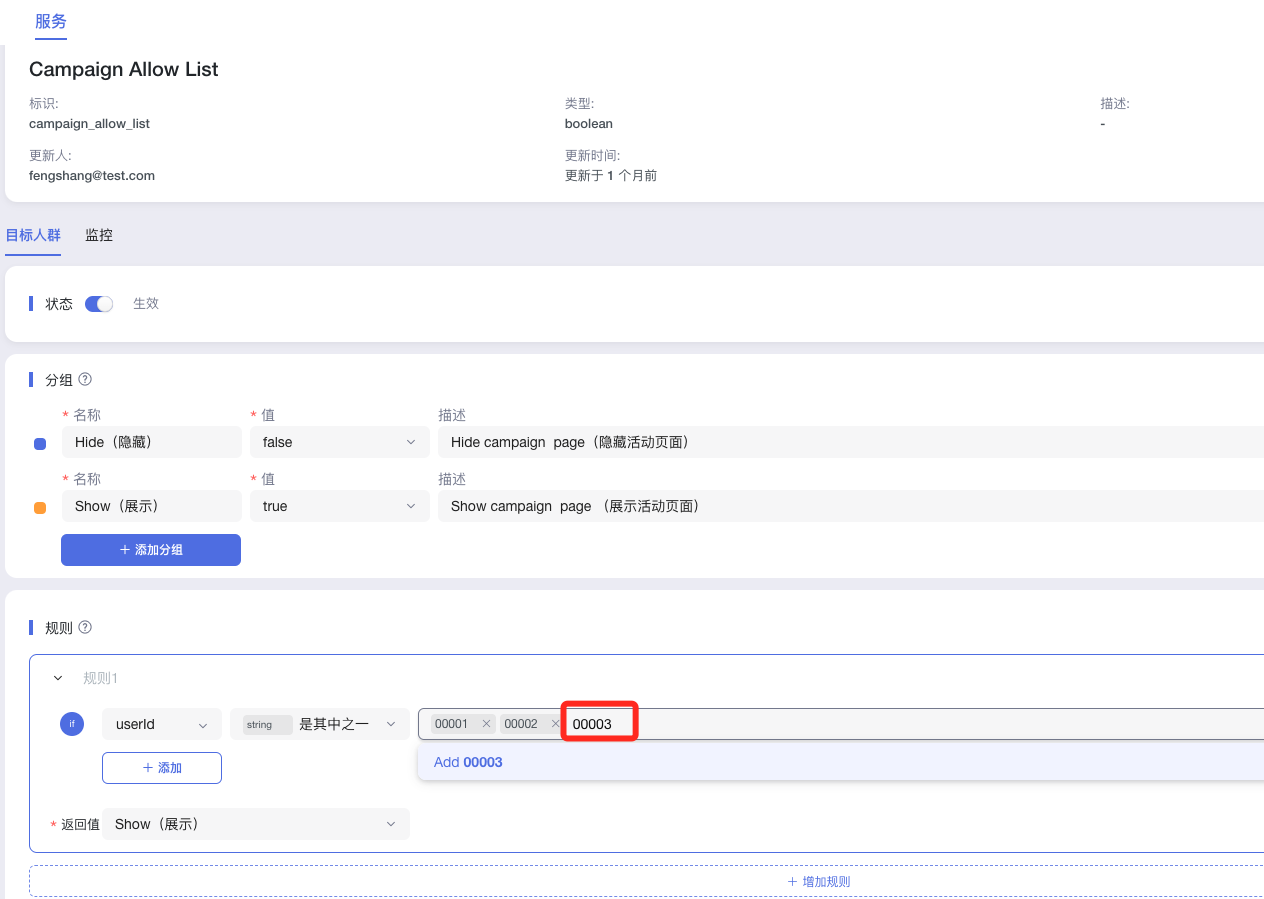Open the 是其中之一 operator dropdown
The width and height of the screenshot is (1264, 899).
[319, 724]
